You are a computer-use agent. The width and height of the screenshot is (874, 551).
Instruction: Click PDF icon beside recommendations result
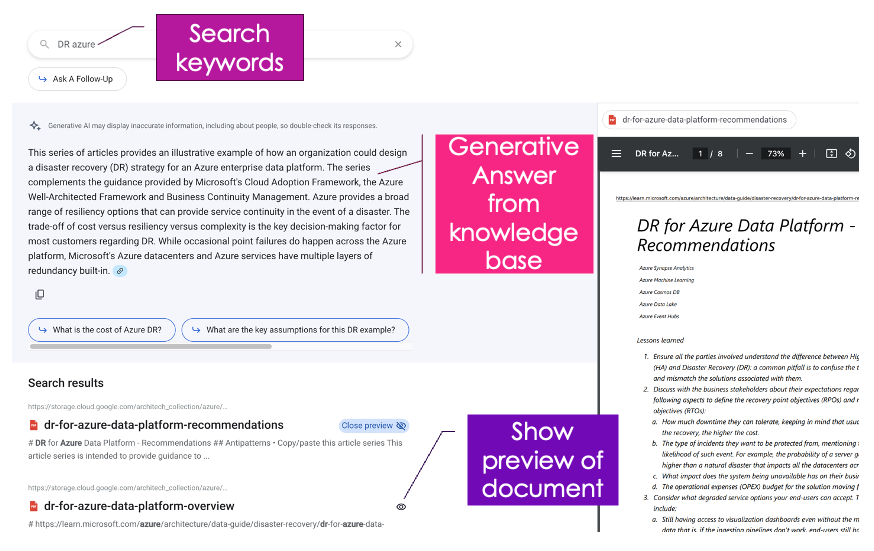pyautogui.click(x=33, y=426)
